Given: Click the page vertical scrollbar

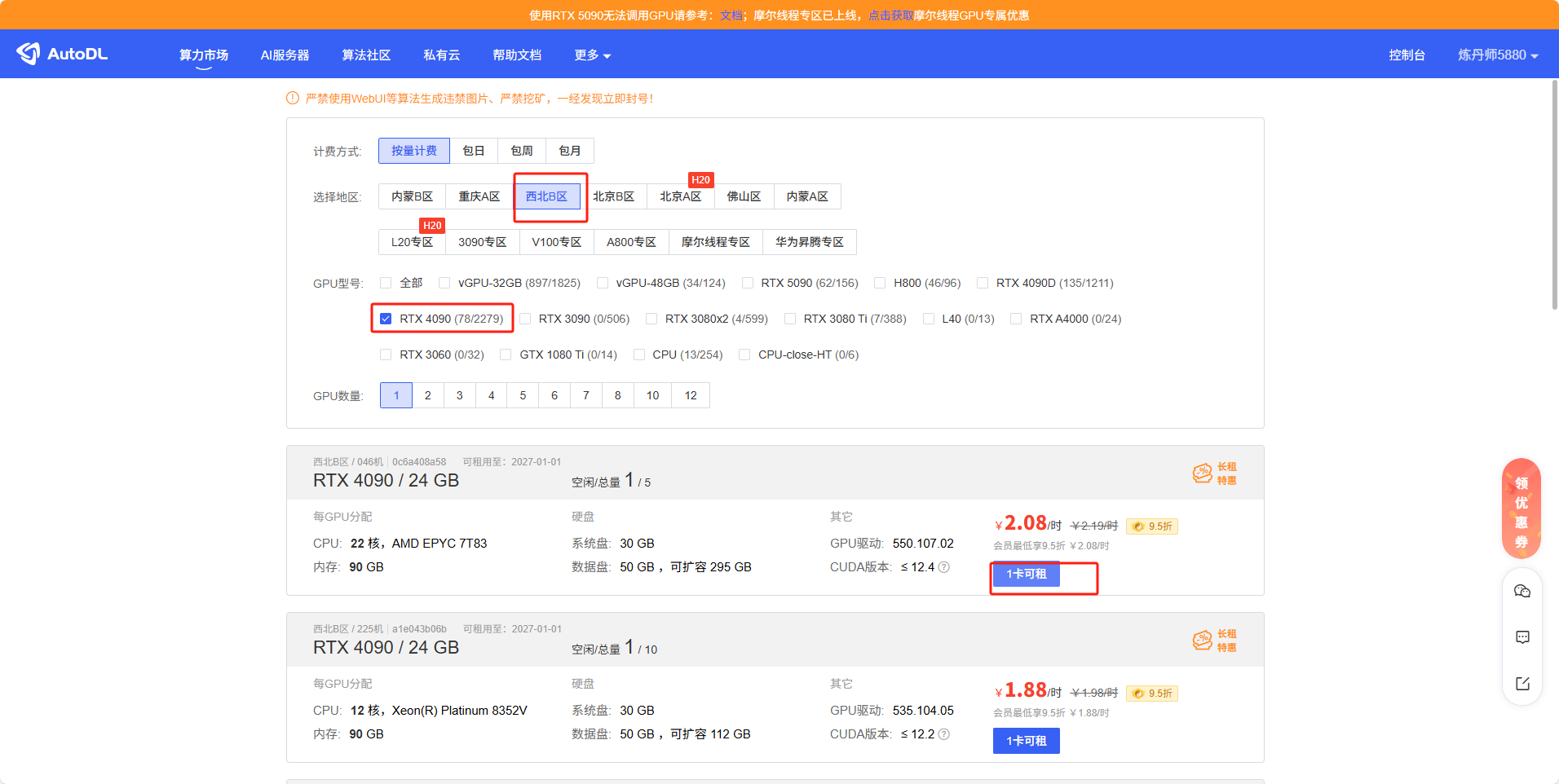Looking at the screenshot, I should click(x=1555, y=196).
